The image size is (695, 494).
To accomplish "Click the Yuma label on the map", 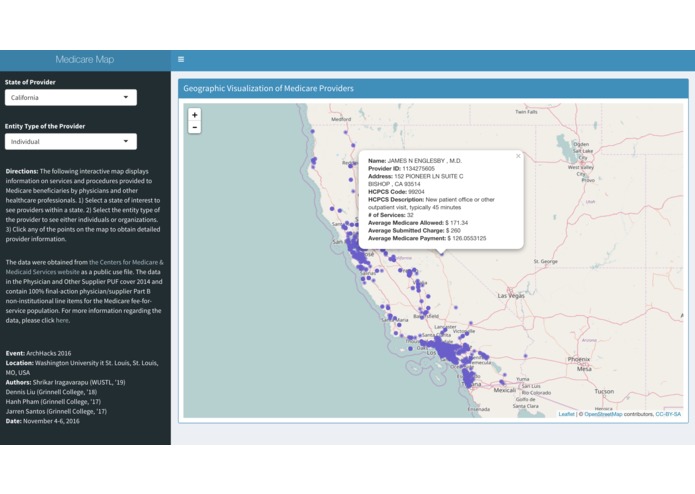I will [x=523, y=379].
